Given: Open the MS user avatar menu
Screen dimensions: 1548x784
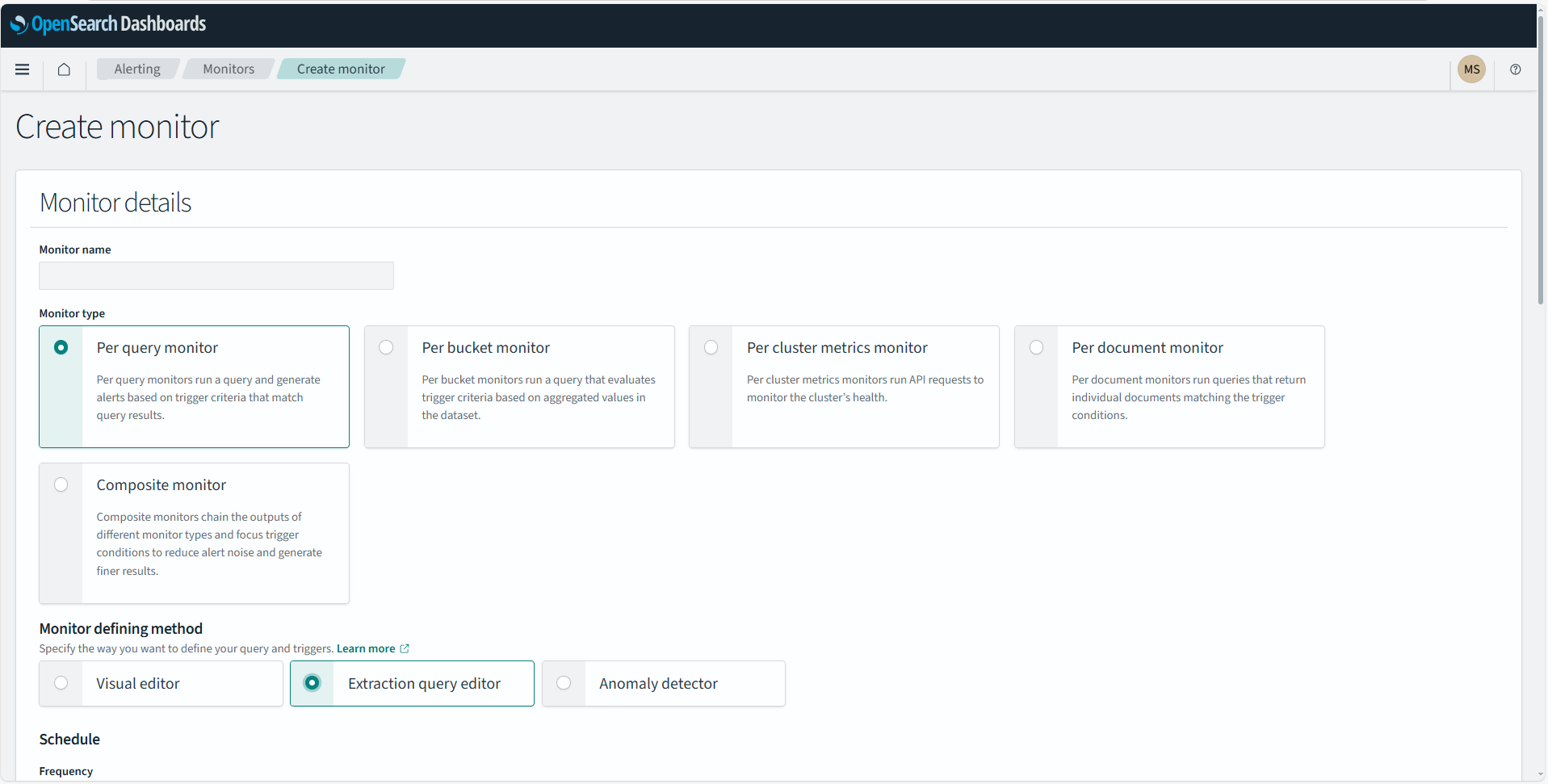Looking at the screenshot, I should [1471, 69].
